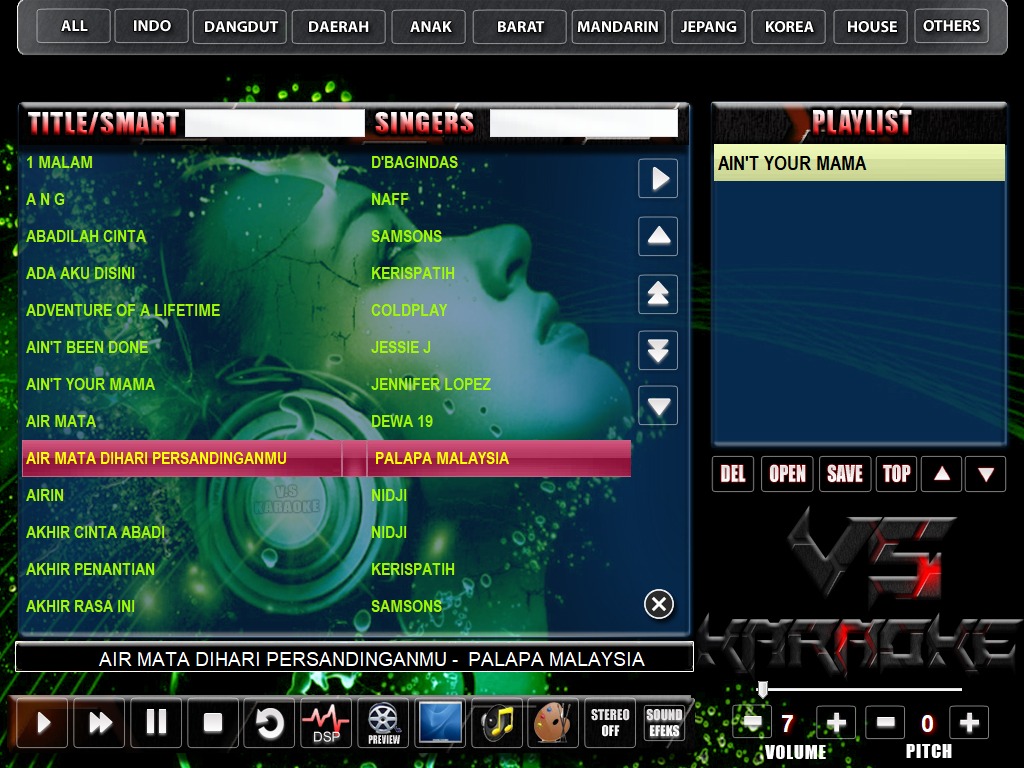Switch to the OTHERS category
This screenshot has height=768, width=1024.
952,26
